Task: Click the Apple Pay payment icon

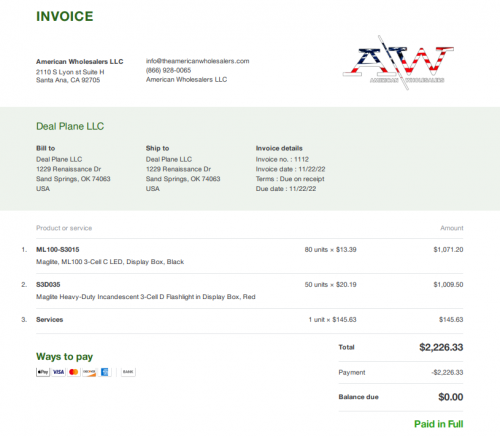Action: coord(43,372)
